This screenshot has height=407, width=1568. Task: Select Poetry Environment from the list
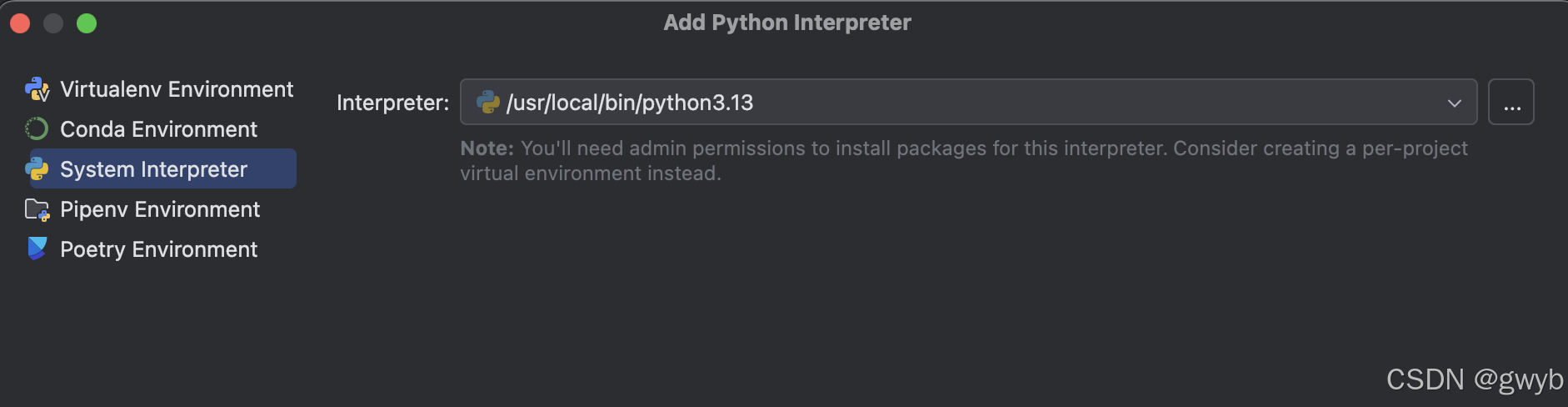(x=158, y=249)
